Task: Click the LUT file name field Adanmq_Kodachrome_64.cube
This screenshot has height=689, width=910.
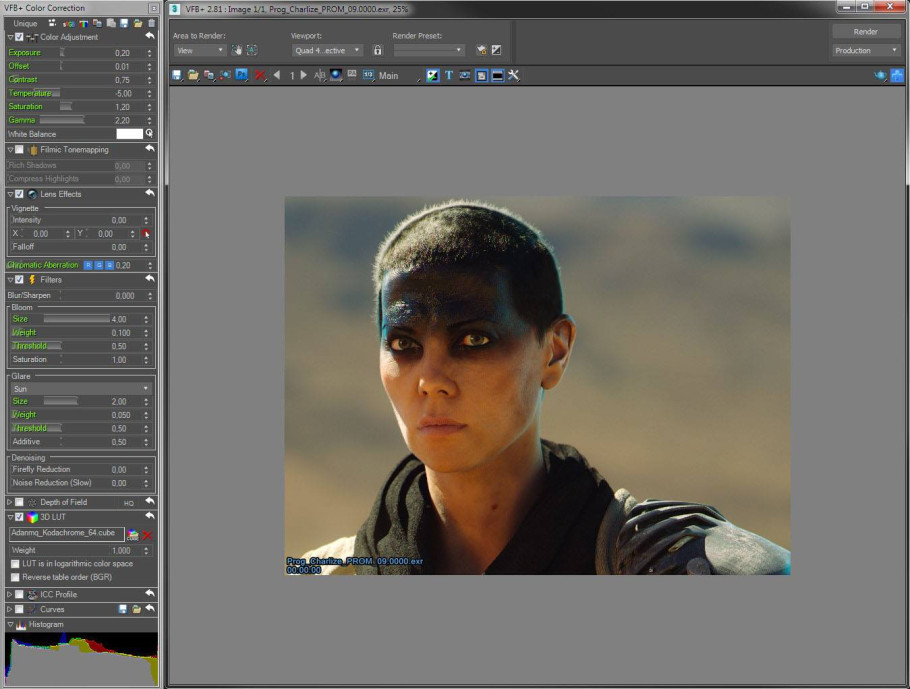Action: click(x=67, y=533)
